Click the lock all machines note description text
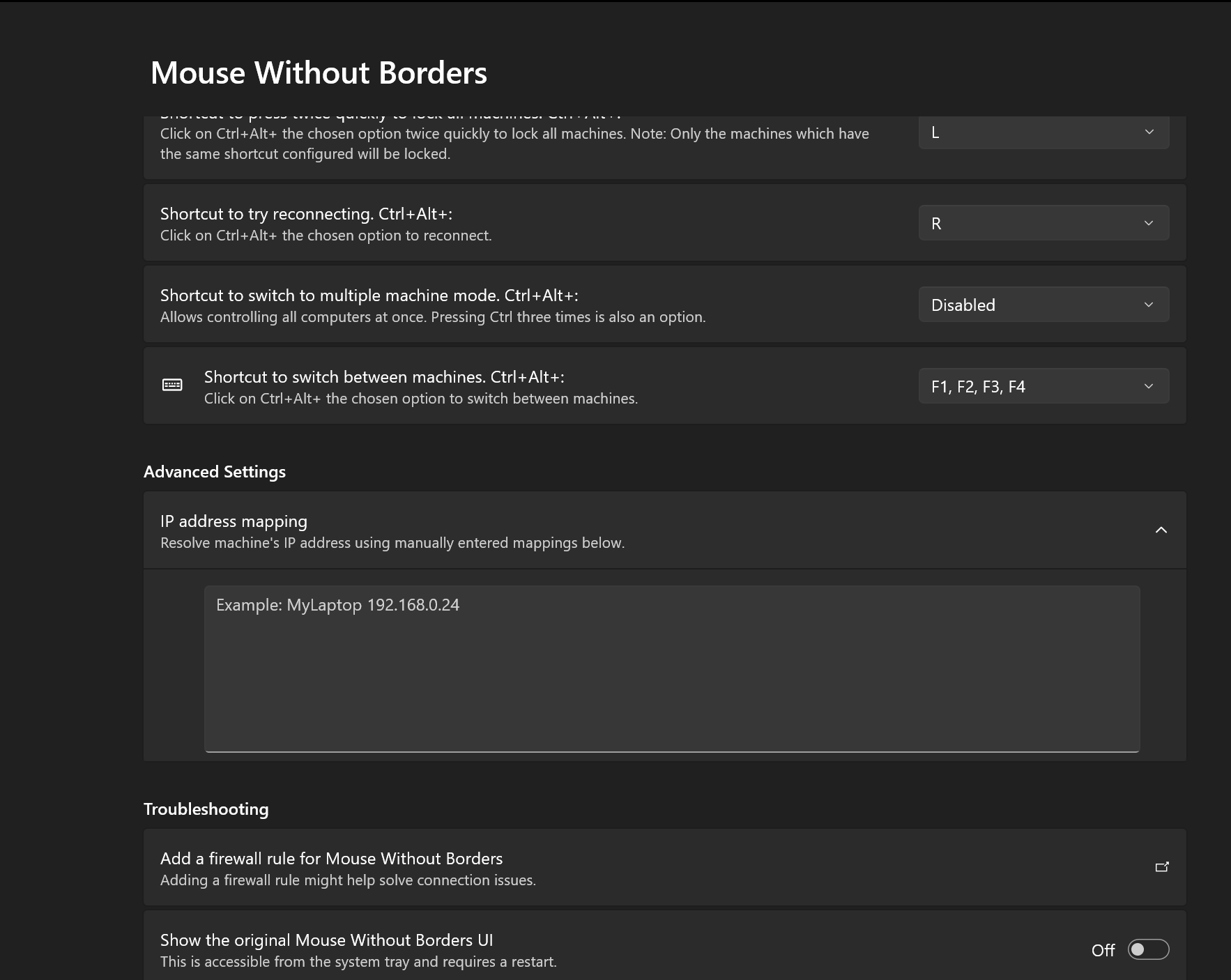This screenshot has height=980, width=1231. click(514, 144)
